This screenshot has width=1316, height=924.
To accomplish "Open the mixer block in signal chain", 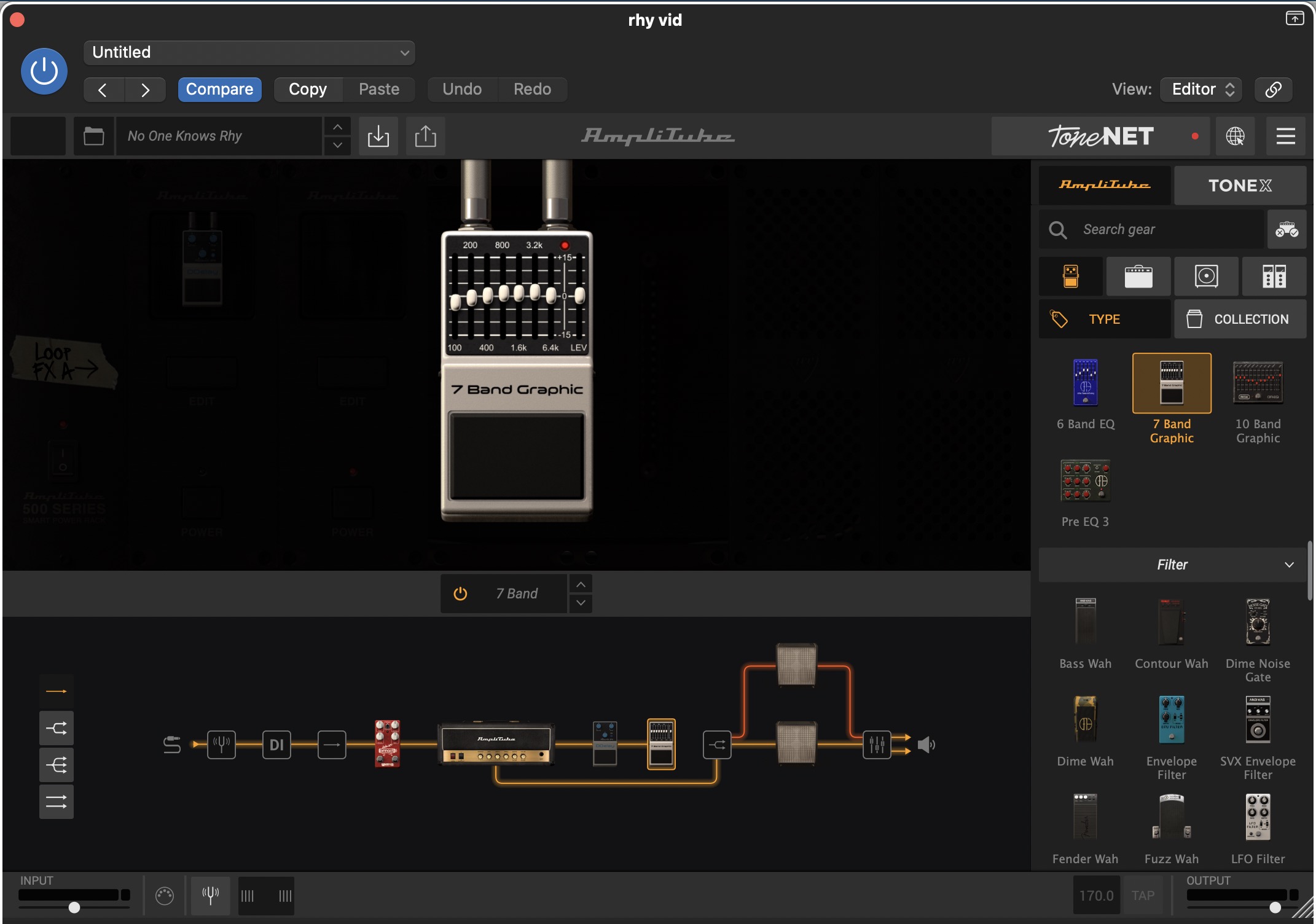I will pos(877,745).
